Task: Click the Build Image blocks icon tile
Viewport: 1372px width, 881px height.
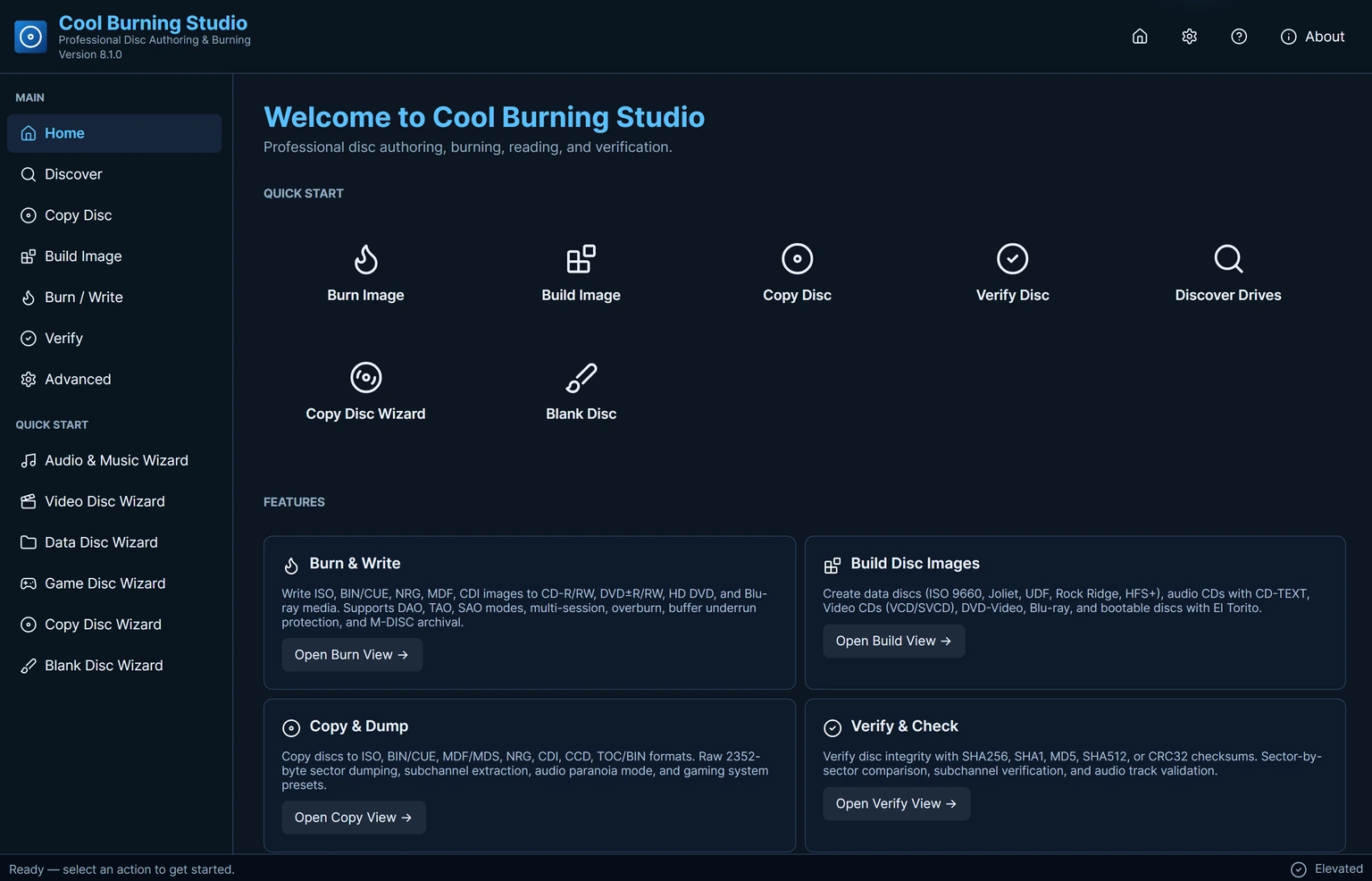Action: coord(581,259)
